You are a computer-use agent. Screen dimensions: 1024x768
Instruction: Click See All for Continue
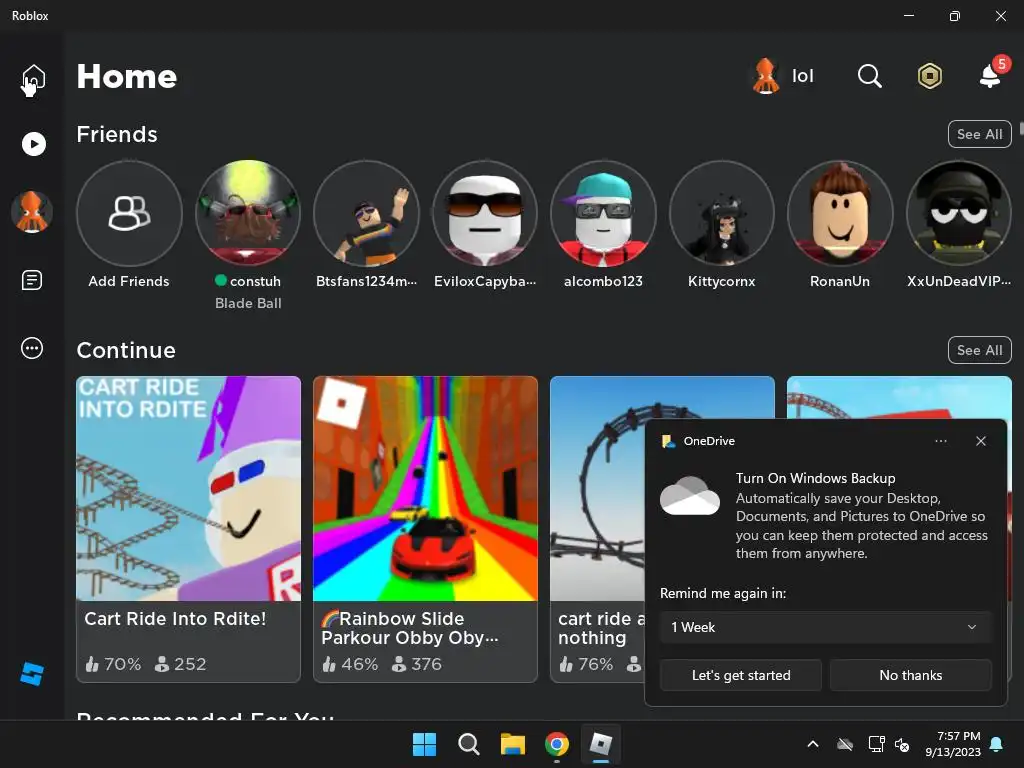click(x=980, y=350)
